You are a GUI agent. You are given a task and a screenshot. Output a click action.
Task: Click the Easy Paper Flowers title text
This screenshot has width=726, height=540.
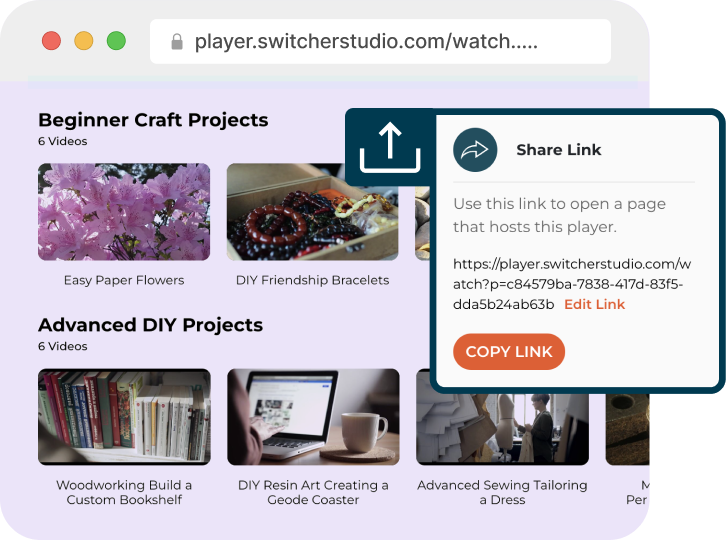pyautogui.click(x=124, y=280)
